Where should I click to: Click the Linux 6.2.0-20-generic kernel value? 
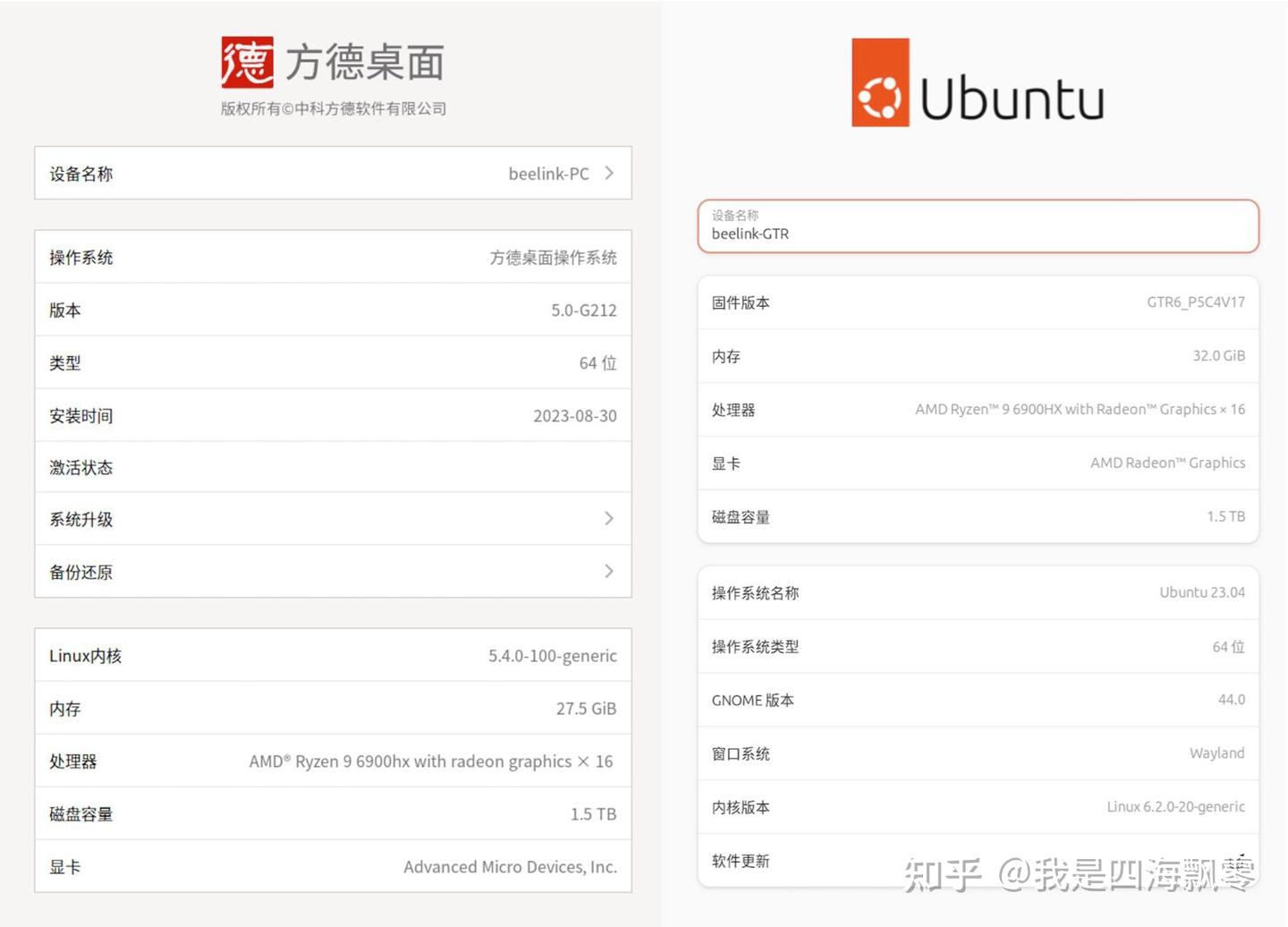tap(1176, 807)
